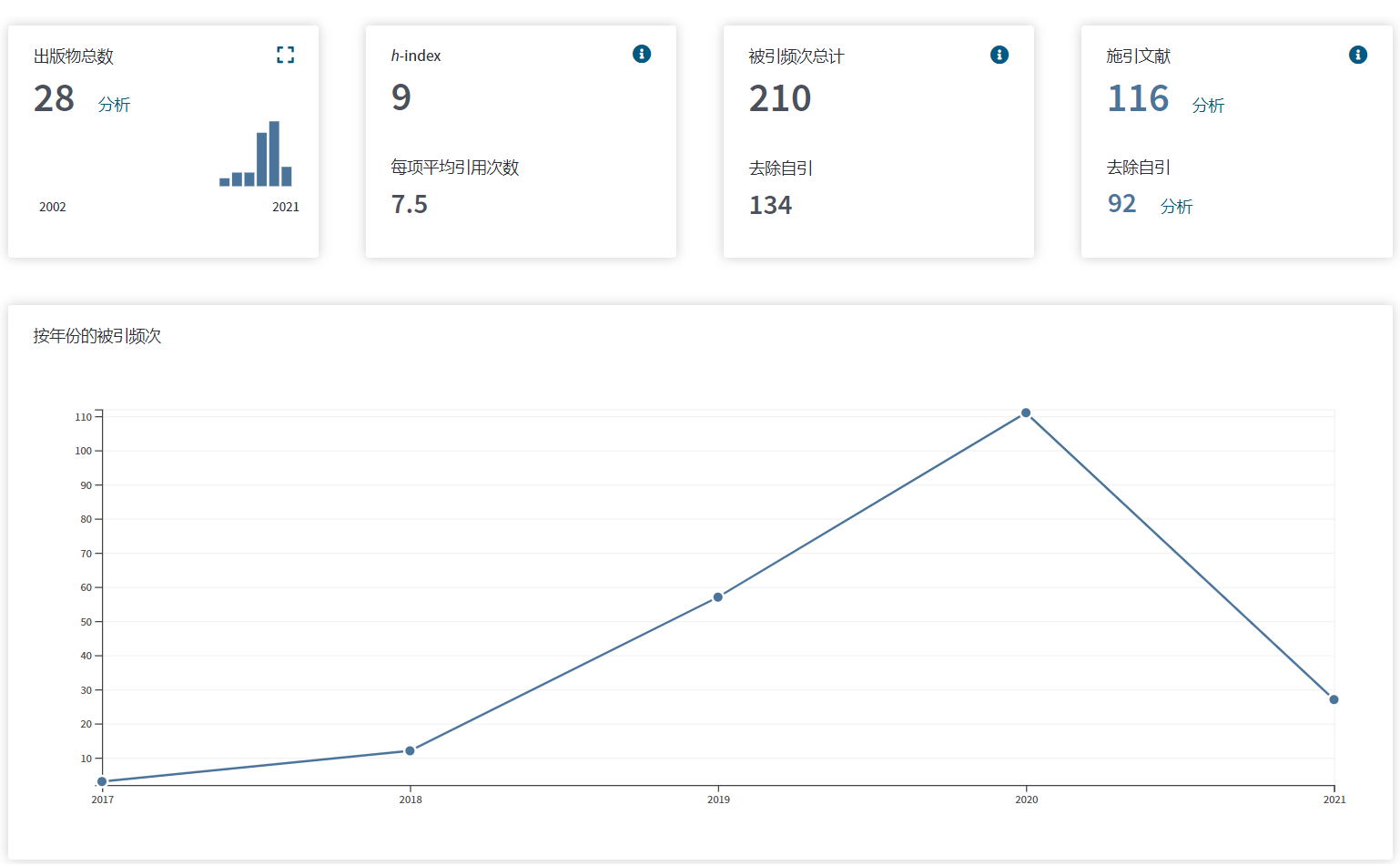
Task: Open 分析 link next to 92
Action: (x=1176, y=207)
